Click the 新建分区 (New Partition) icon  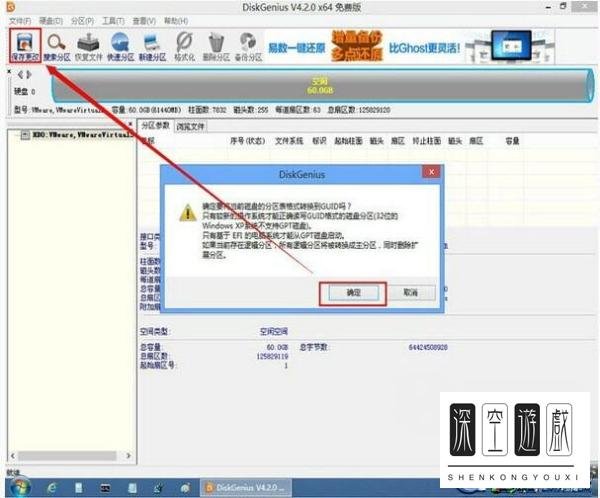click(x=152, y=45)
